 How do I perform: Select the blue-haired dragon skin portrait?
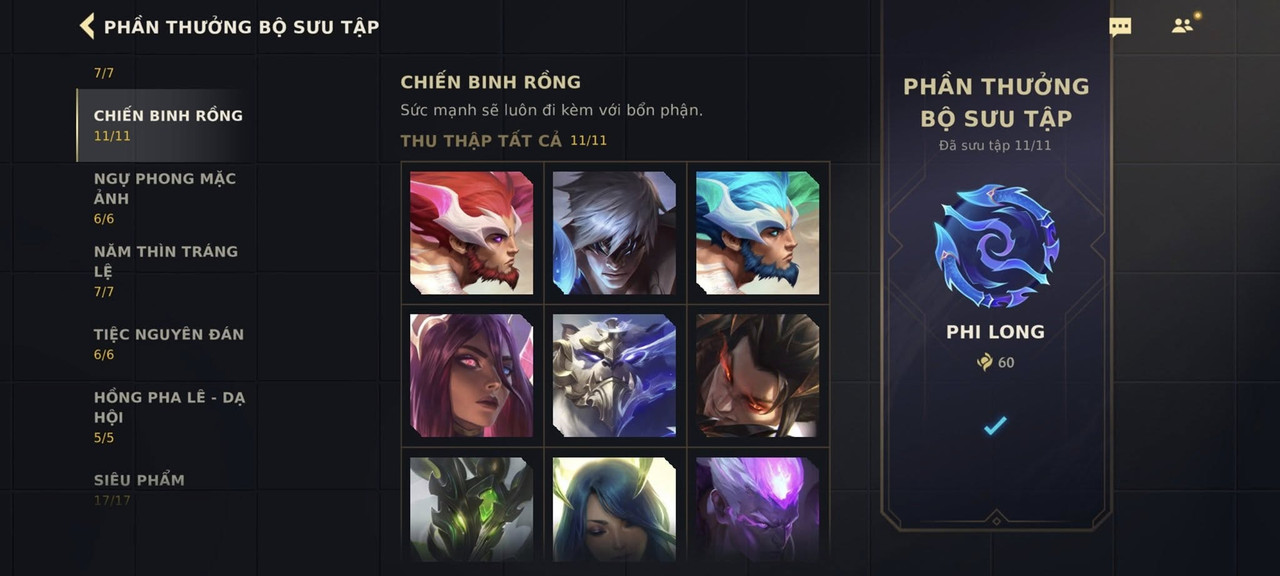point(757,233)
